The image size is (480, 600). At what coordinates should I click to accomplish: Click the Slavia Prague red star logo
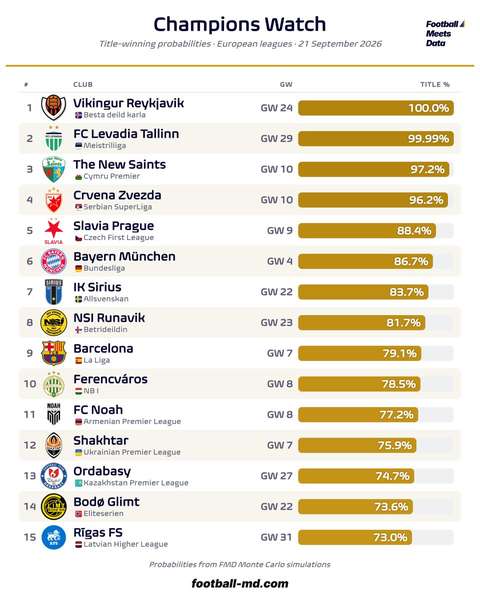(x=54, y=231)
